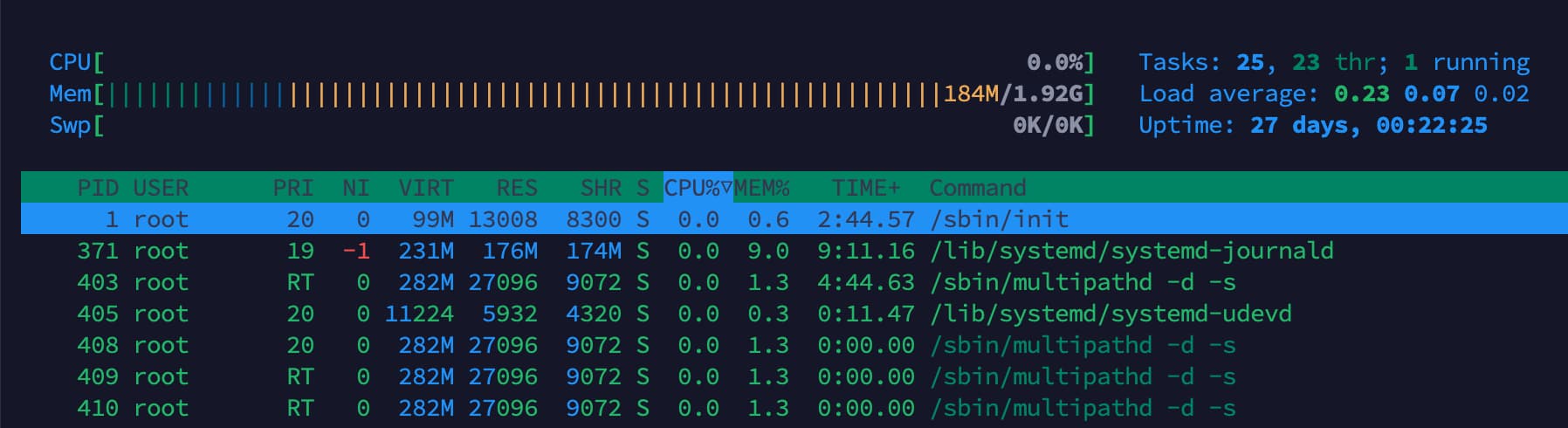
Task: Sort processes by the PID column header
Action: click(x=97, y=188)
